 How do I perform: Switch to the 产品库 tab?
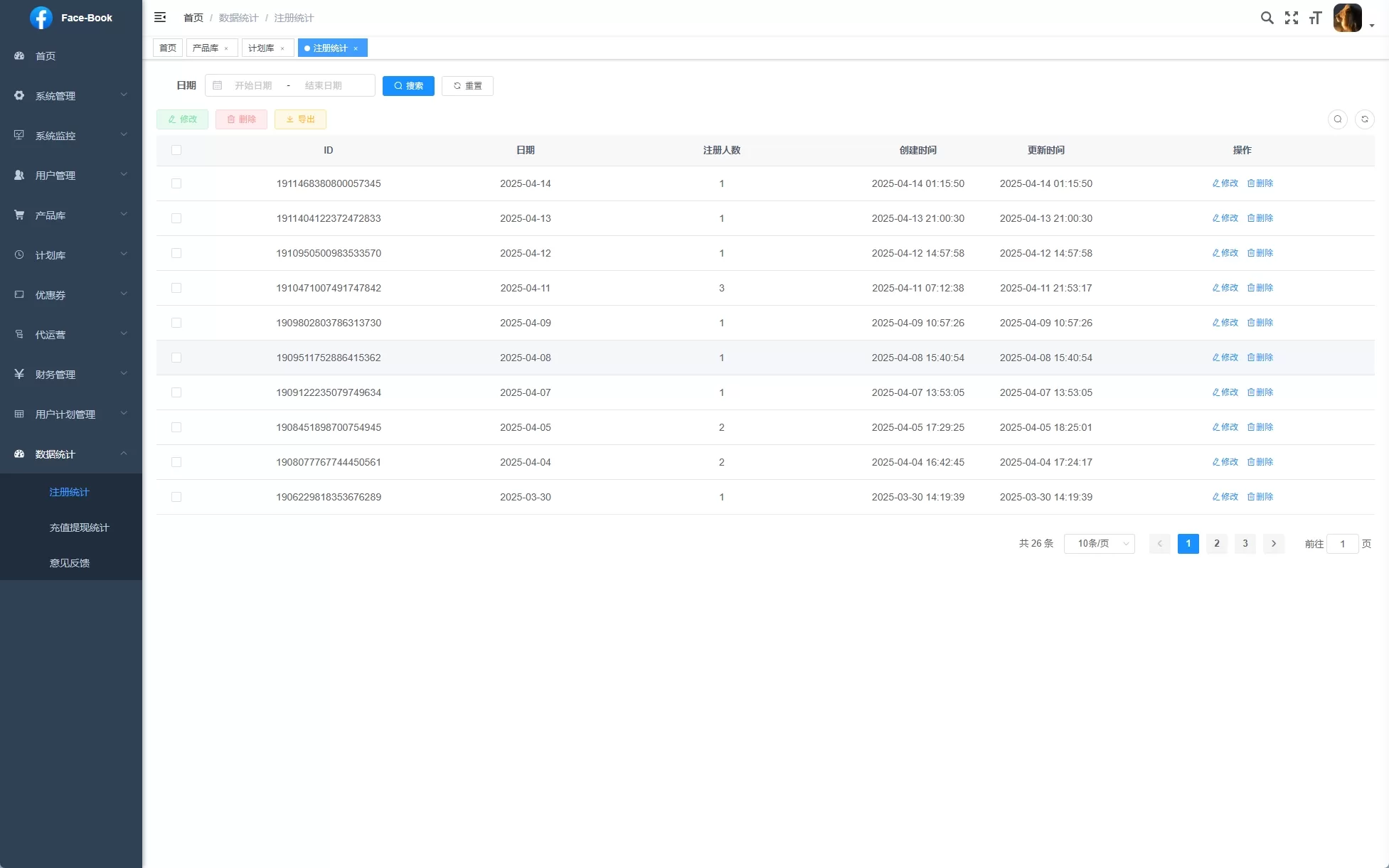click(206, 48)
